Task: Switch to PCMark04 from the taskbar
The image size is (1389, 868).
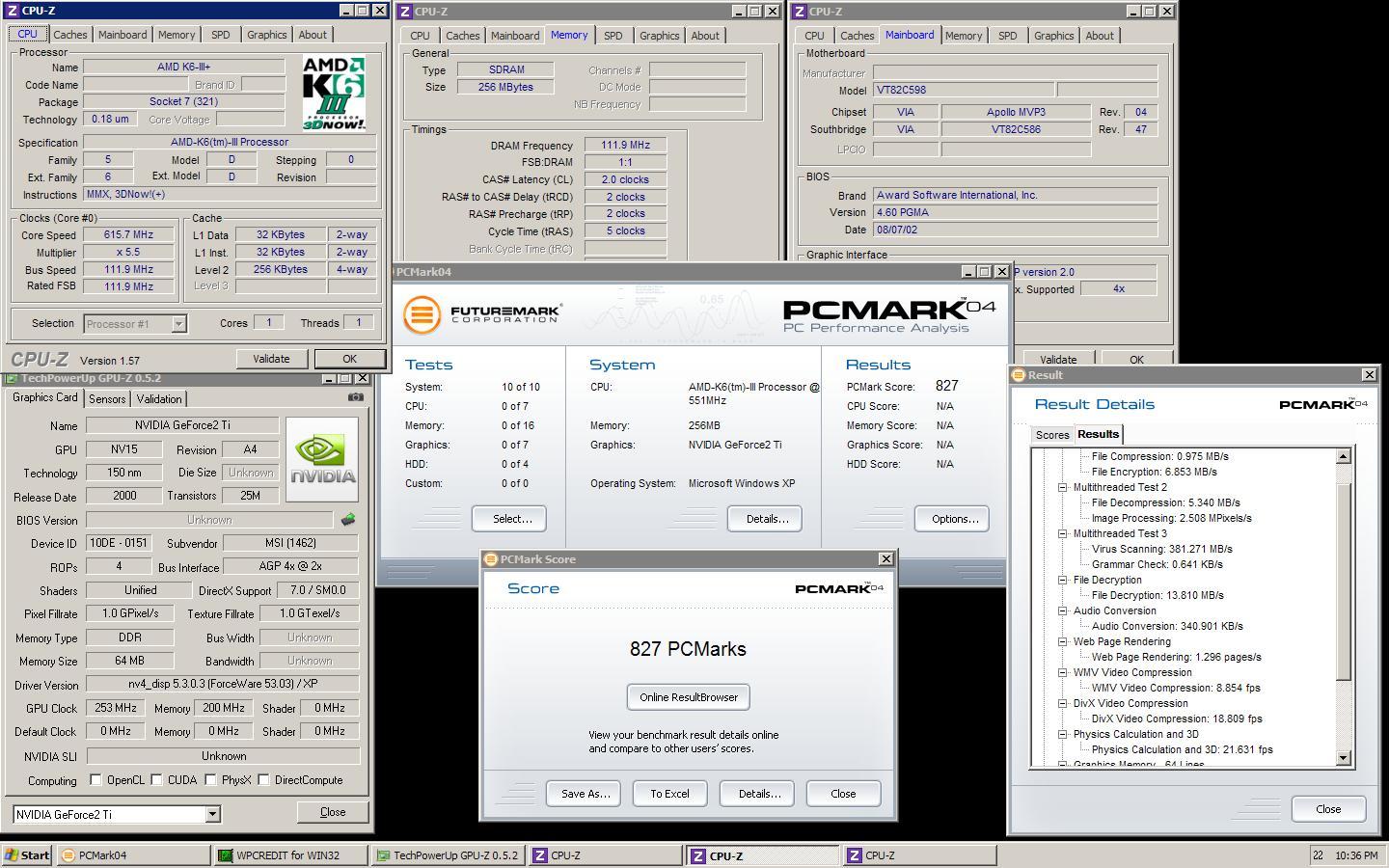Action: point(133,855)
